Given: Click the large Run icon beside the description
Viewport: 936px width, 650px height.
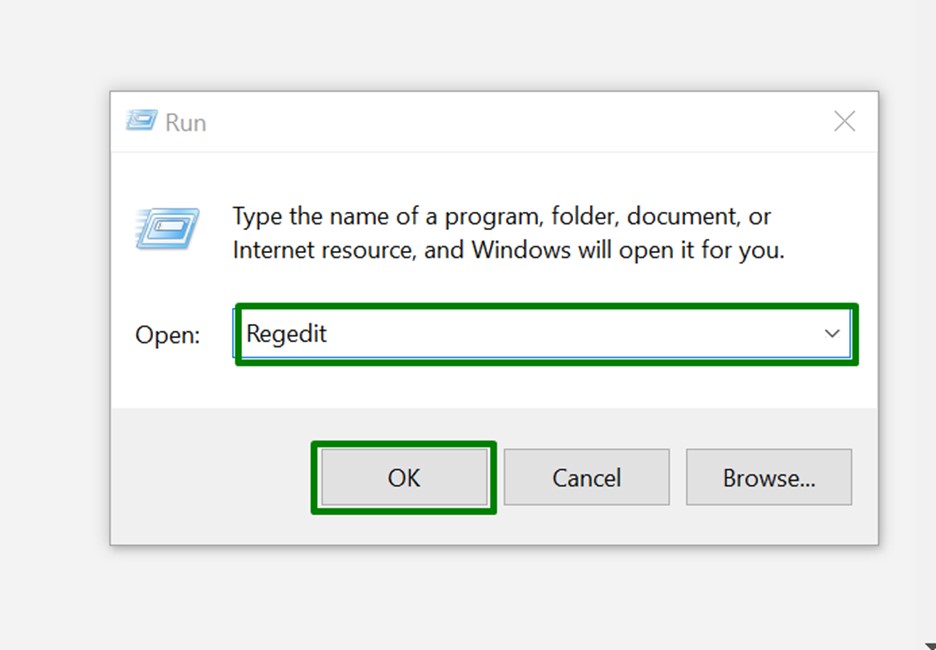Looking at the screenshot, I should [x=166, y=228].
